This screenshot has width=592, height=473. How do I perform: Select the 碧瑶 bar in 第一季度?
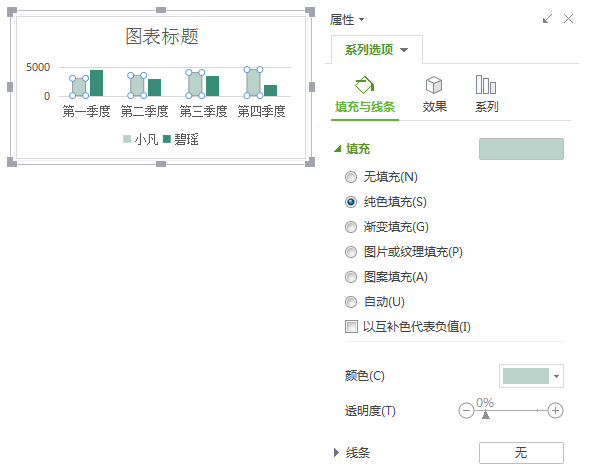coord(96,83)
